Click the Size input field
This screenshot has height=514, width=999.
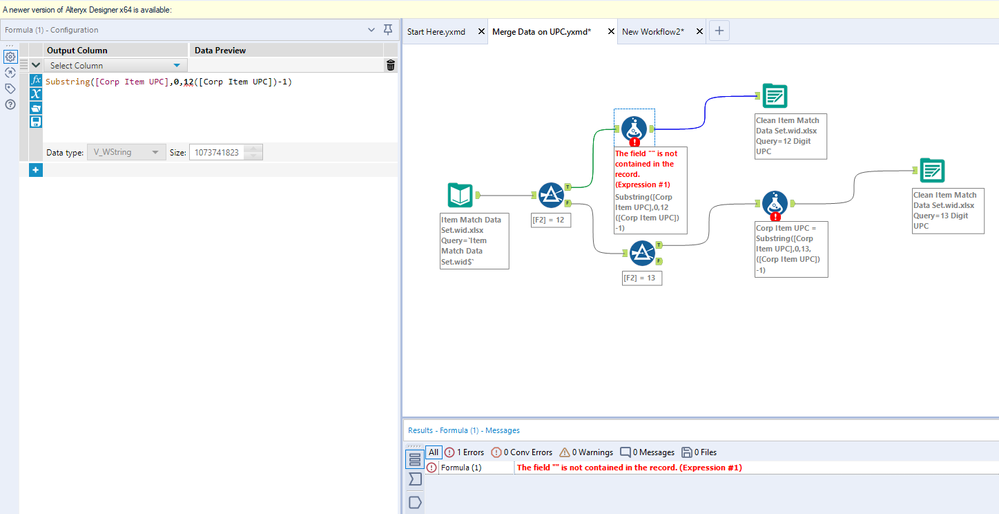click(217, 153)
